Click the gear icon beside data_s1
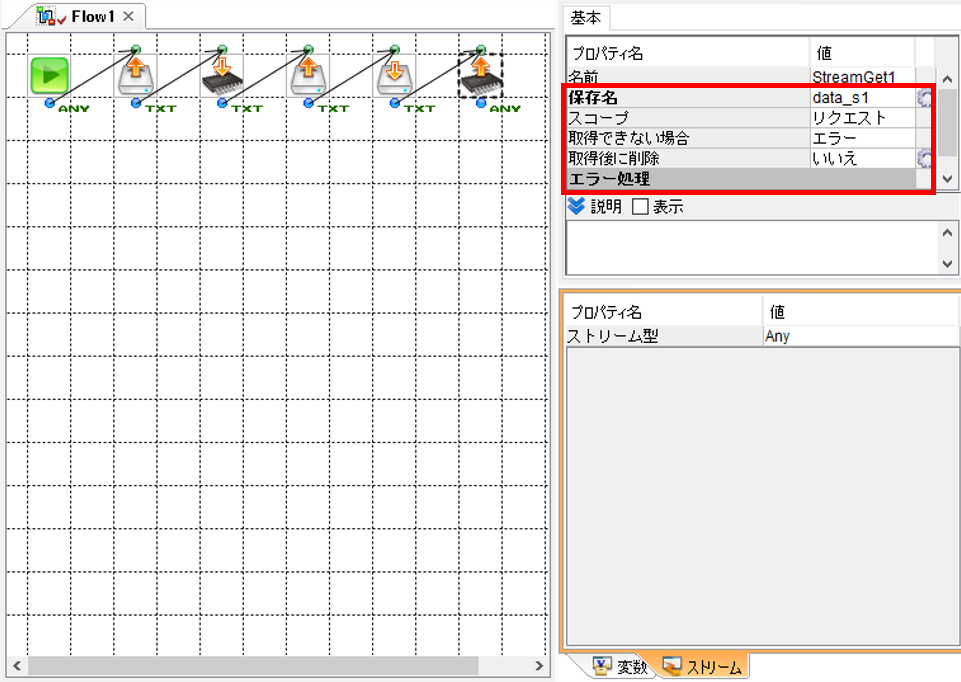 [924, 98]
